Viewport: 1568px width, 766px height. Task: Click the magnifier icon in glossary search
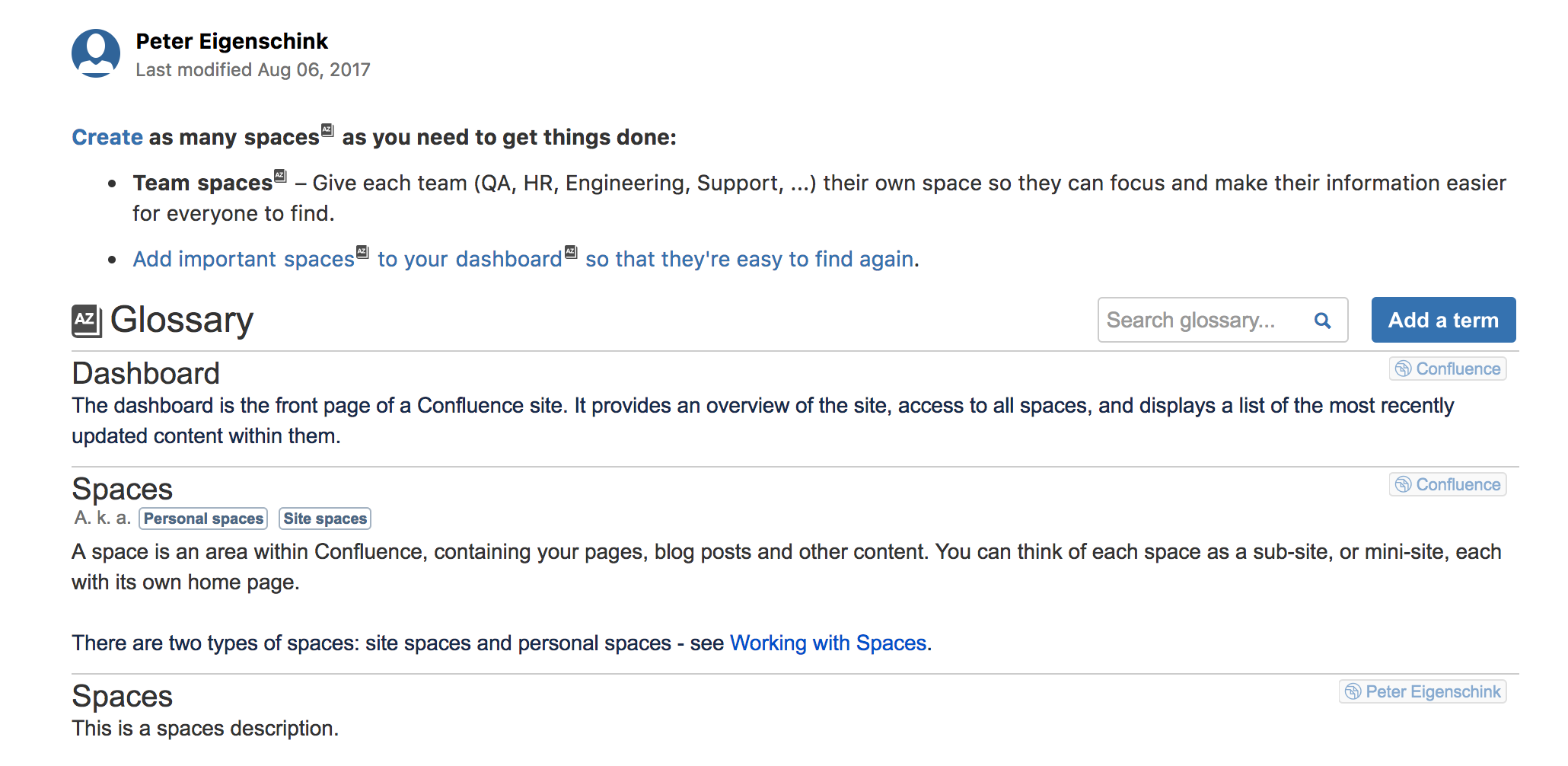point(1323,321)
